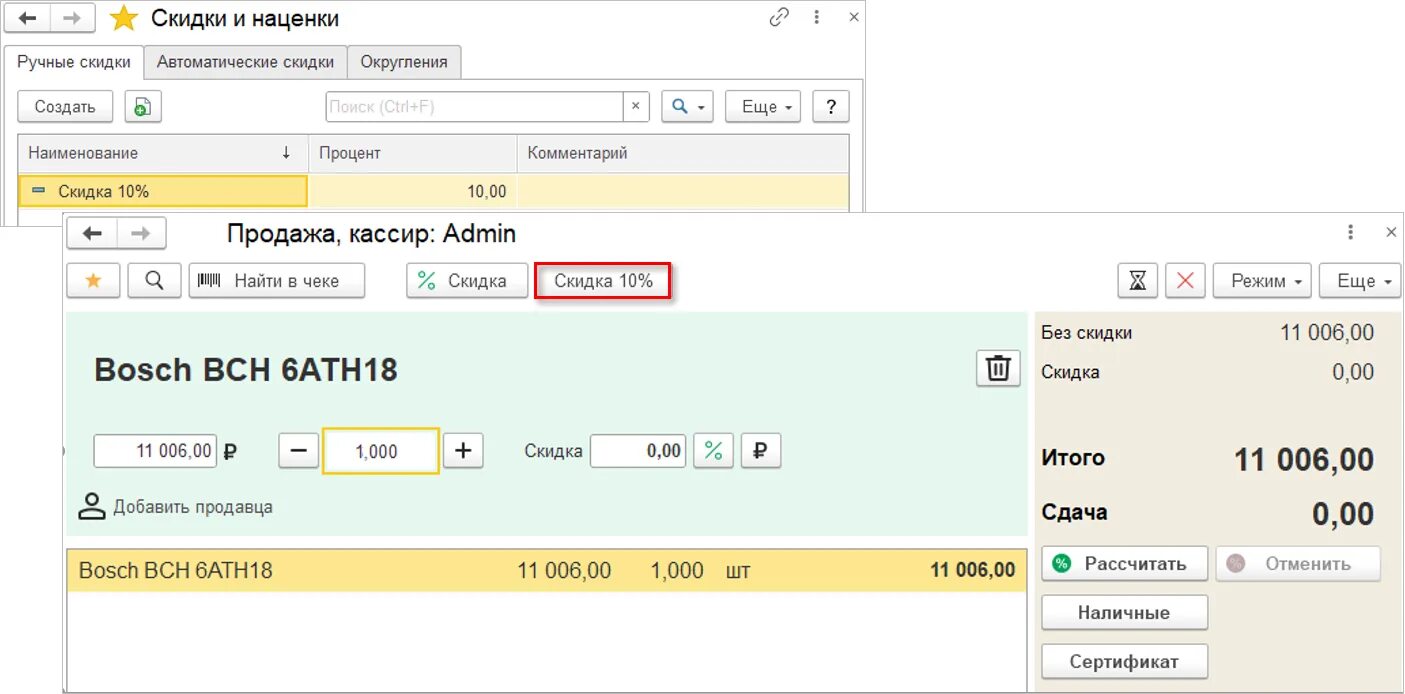
Task: Add Скидки и наценки to favorites star
Action: 124,18
